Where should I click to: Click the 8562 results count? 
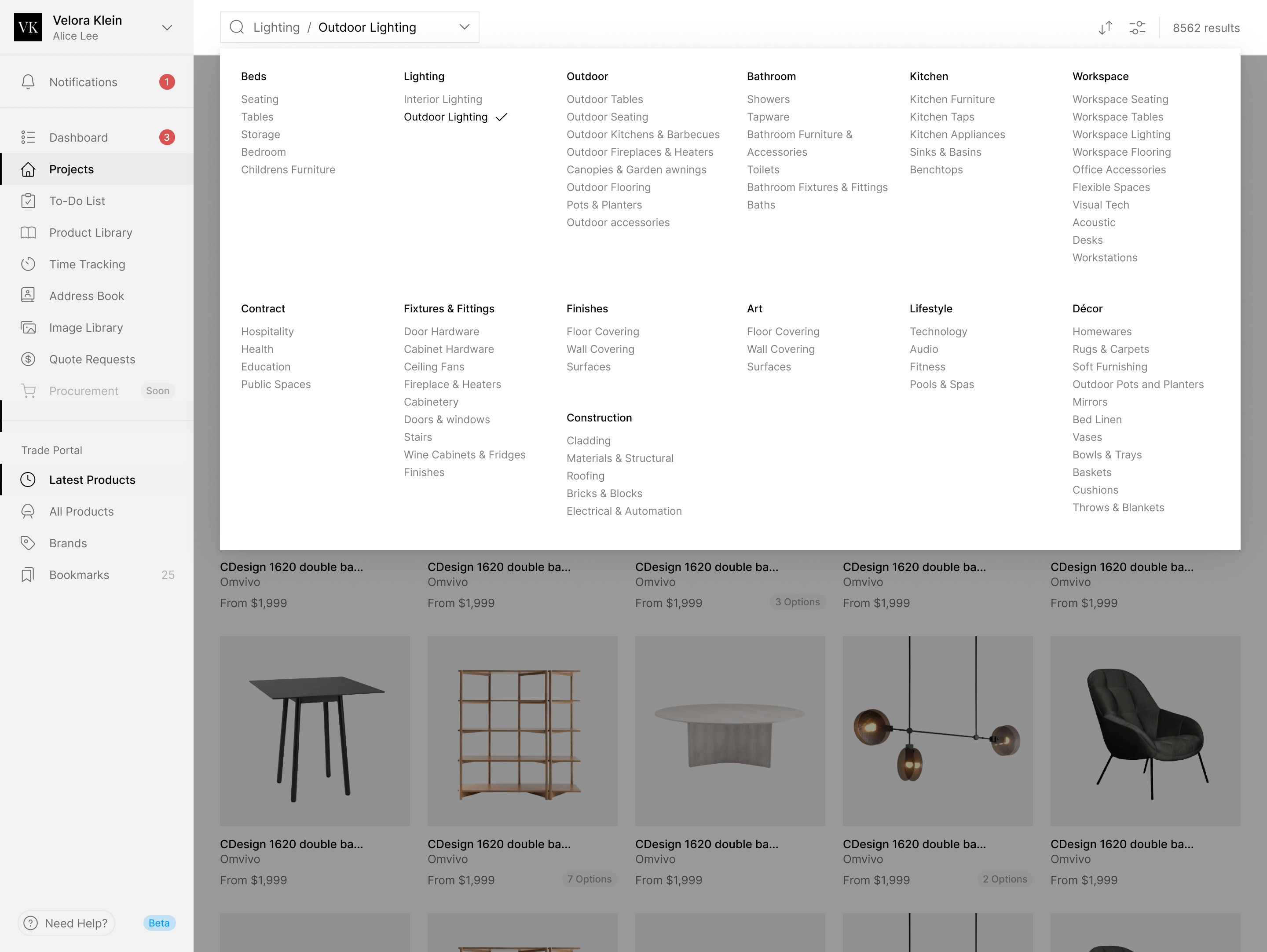point(1206,27)
